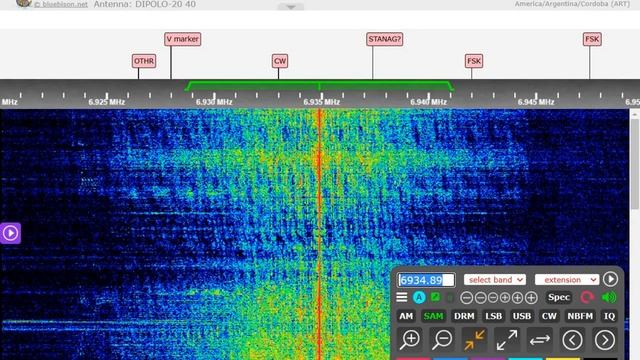The height and width of the screenshot is (360, 640).
Task: Select SAM demodulation mode
Action: (433, 316)
